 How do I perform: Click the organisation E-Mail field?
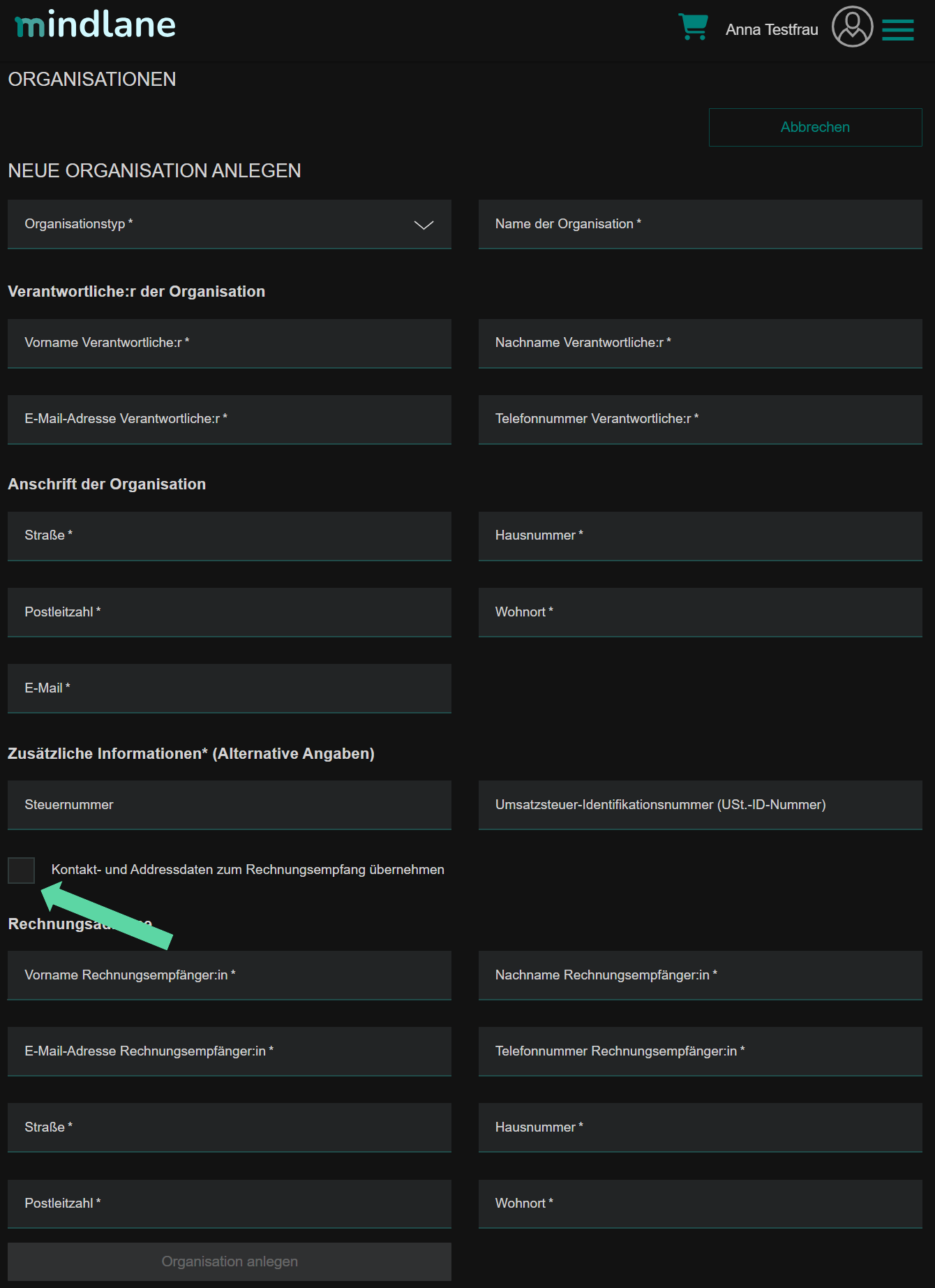(229, 688)
